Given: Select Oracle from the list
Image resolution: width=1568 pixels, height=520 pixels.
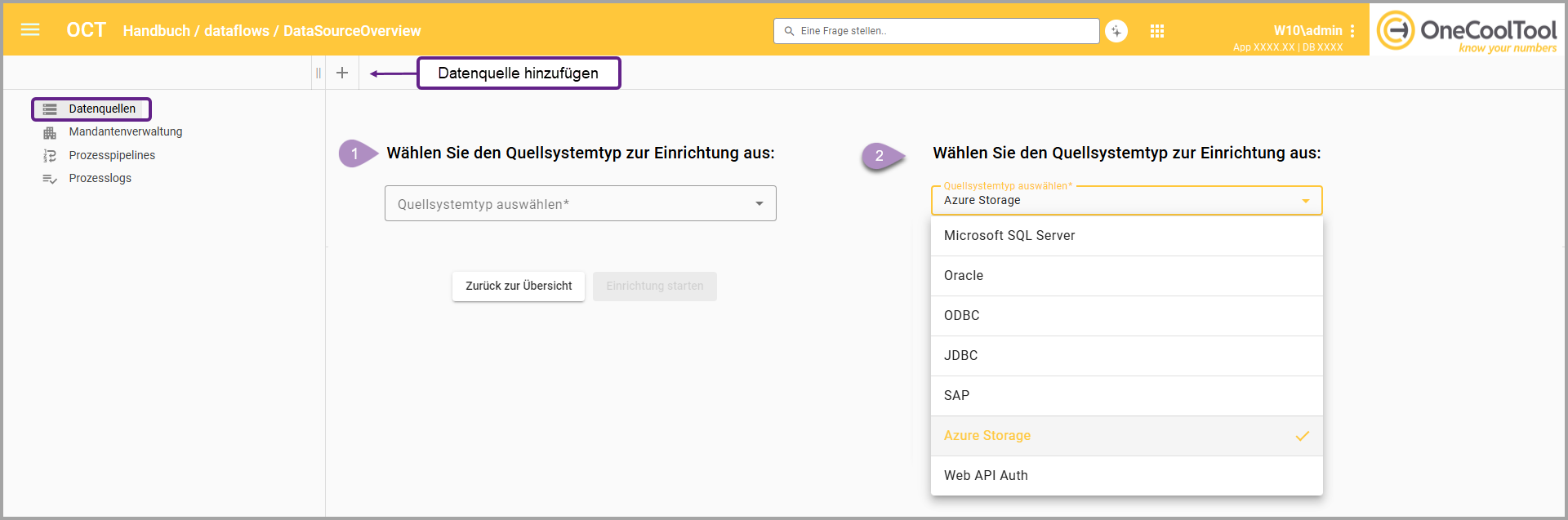Looking at the screenshot, I should (1126, 276).
